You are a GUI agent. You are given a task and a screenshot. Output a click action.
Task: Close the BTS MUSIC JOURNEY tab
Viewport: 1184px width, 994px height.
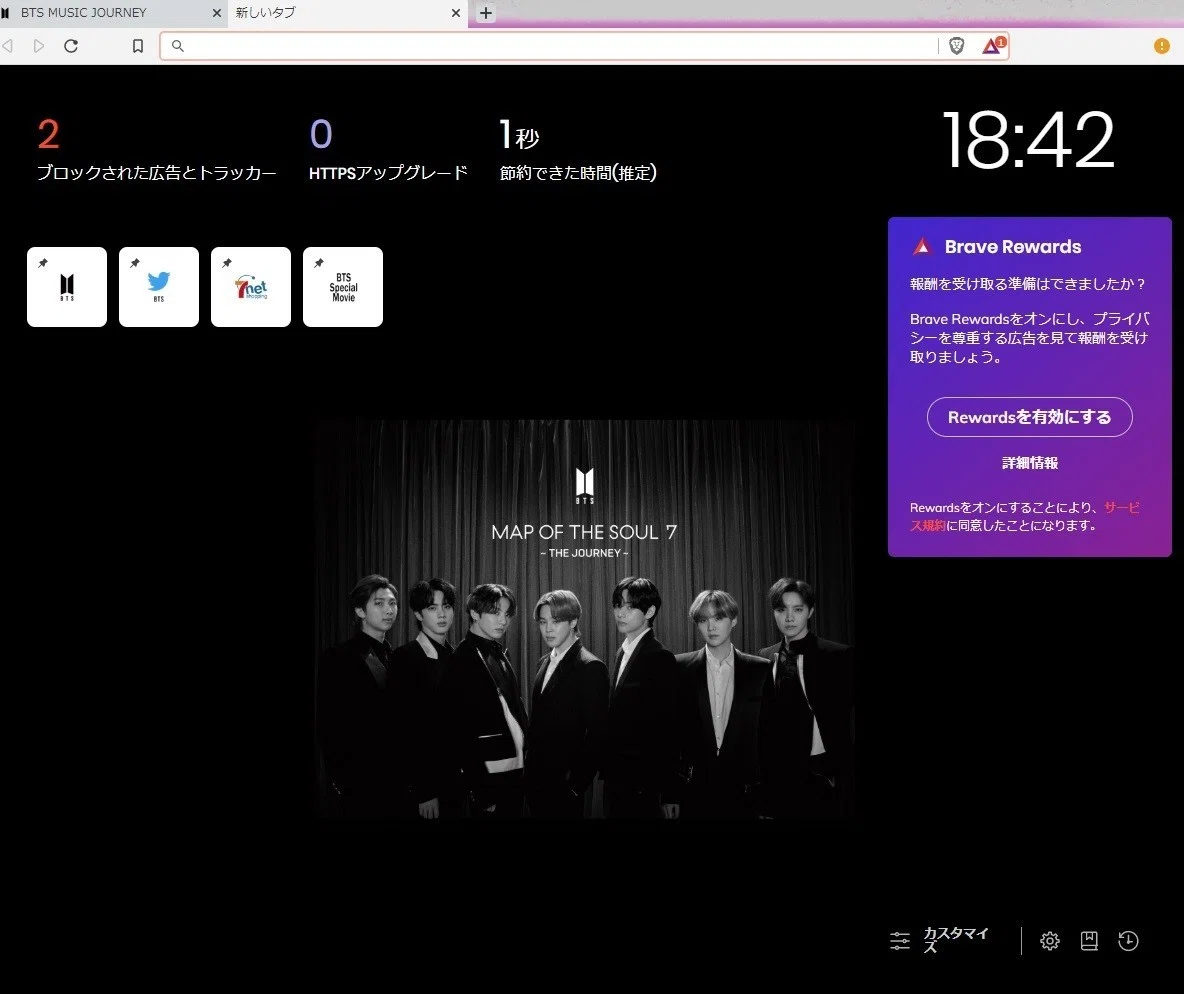(217, 13)
